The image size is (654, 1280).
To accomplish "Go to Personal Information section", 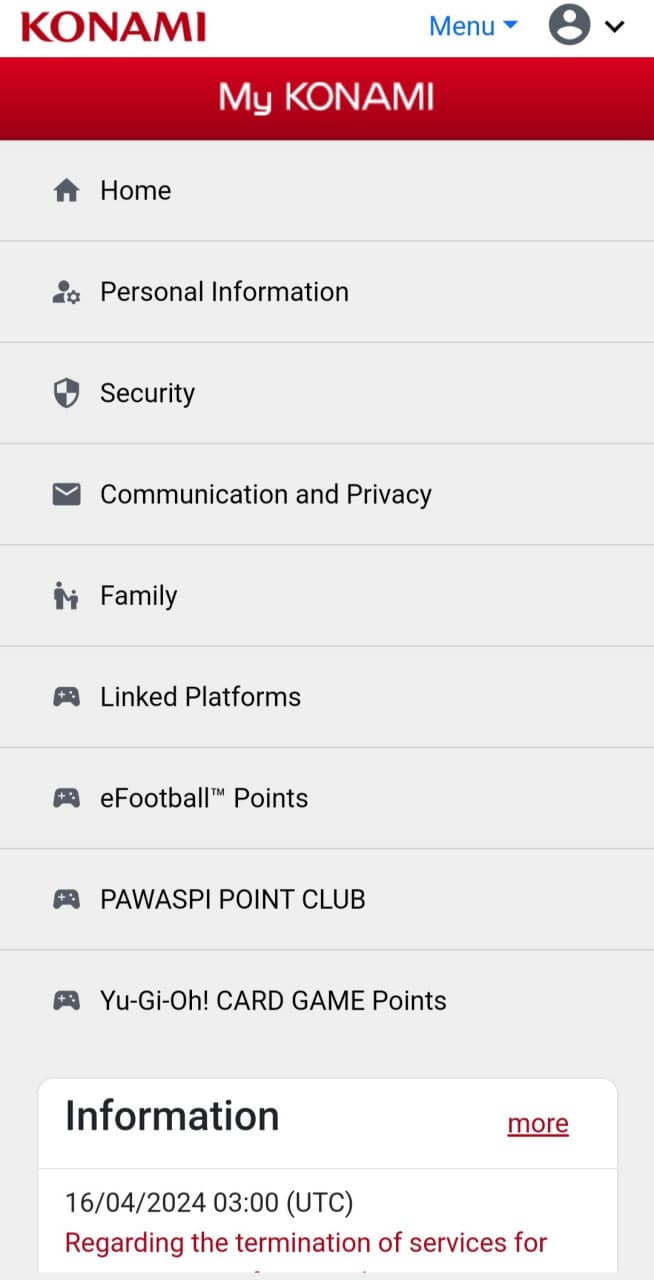I will pos(224,292).
